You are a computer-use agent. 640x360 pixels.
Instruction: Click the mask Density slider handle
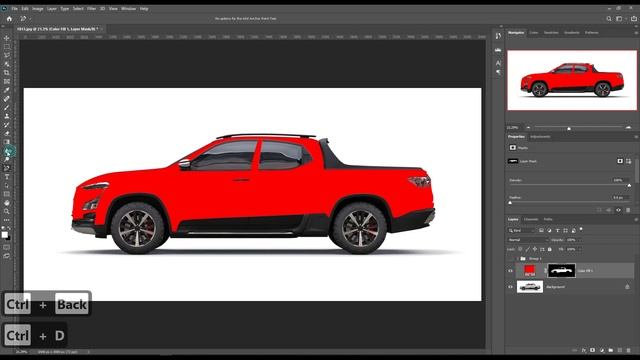629,186
